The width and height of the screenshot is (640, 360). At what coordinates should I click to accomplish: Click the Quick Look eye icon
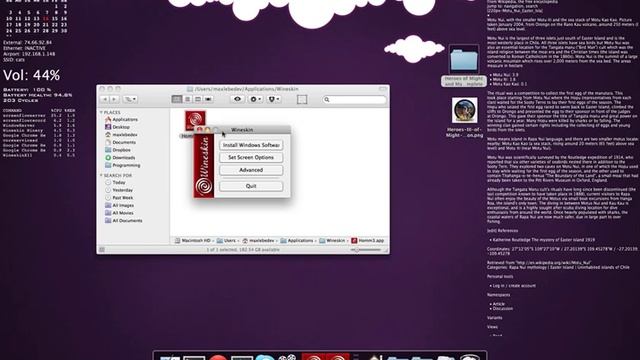pyautogui.click(x=237, y=99)
